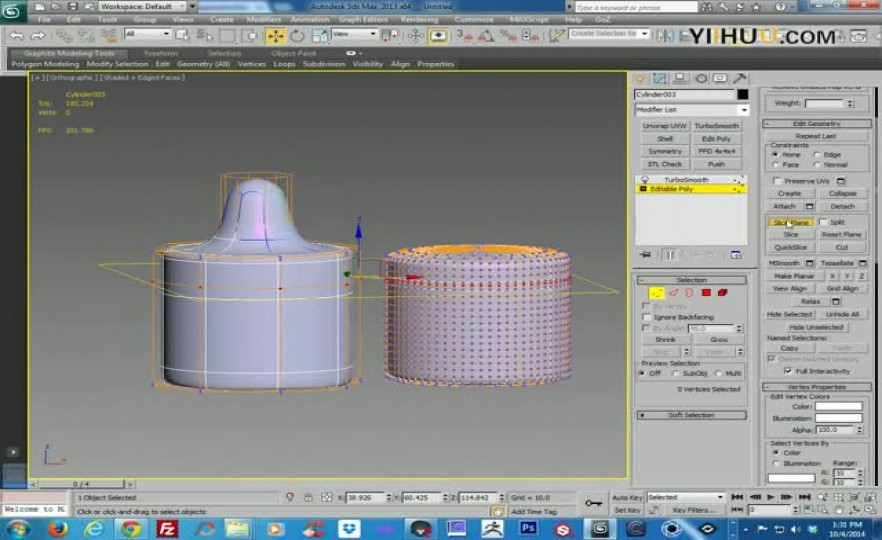Collapse the Edit Geometry rollout
The height and width of the screenshot is (540, 882).
817,123
